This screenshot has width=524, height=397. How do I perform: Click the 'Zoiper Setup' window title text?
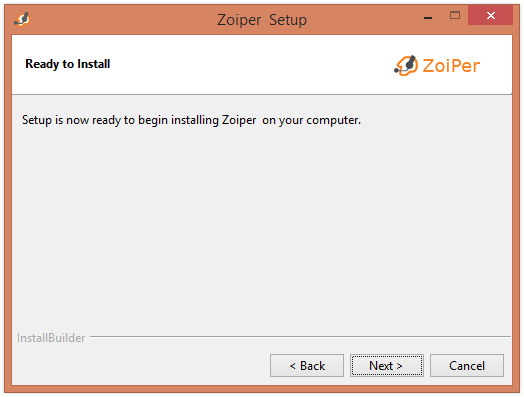point(262,20)
